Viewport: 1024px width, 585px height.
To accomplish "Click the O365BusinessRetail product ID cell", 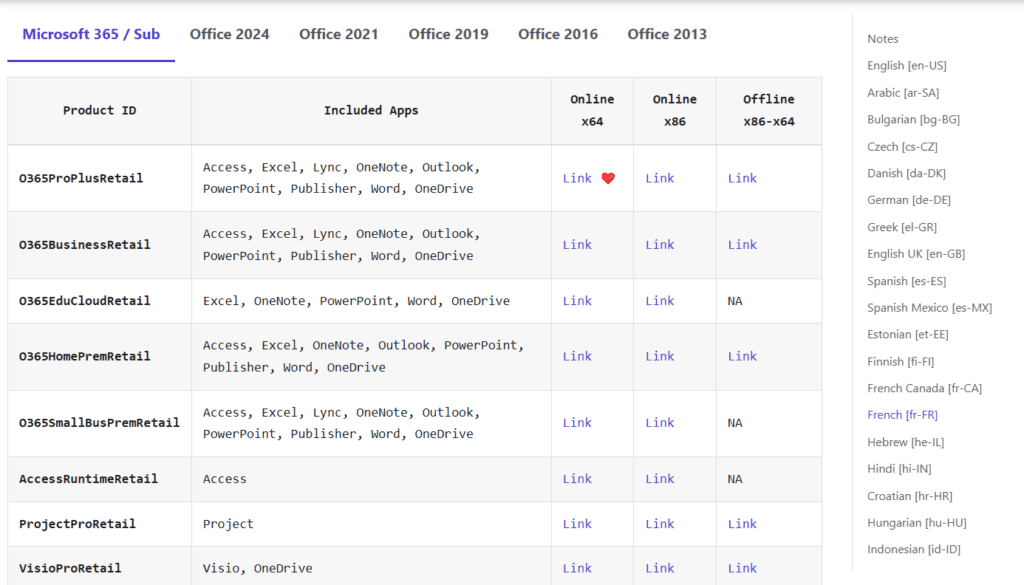I will (x=99, y=245).
